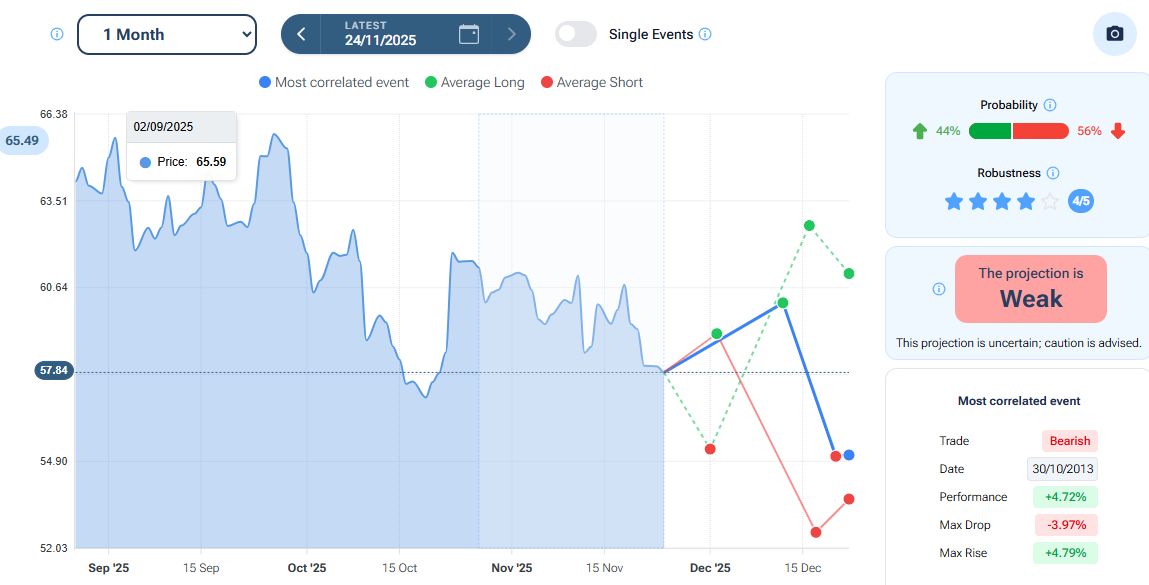Enable the Single Events toggle
The height and width of the screenshot is (585, 1149).
pos(576,34)
